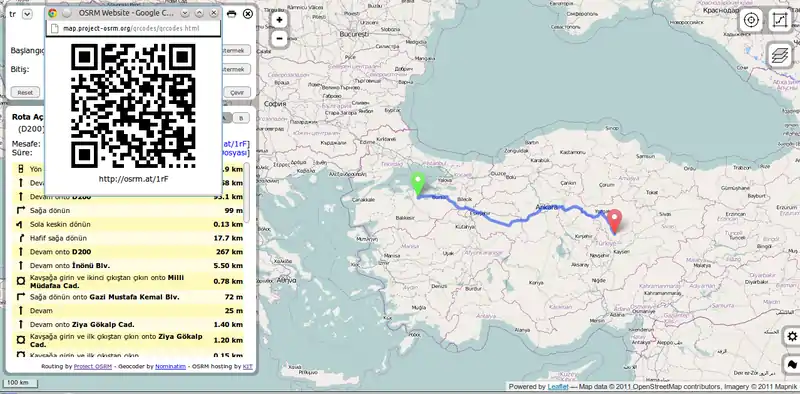The height and width of the screenshot is (394, 800).
Task: Click the turn-right icon of the 99 m step
Action: pos(21,210)
